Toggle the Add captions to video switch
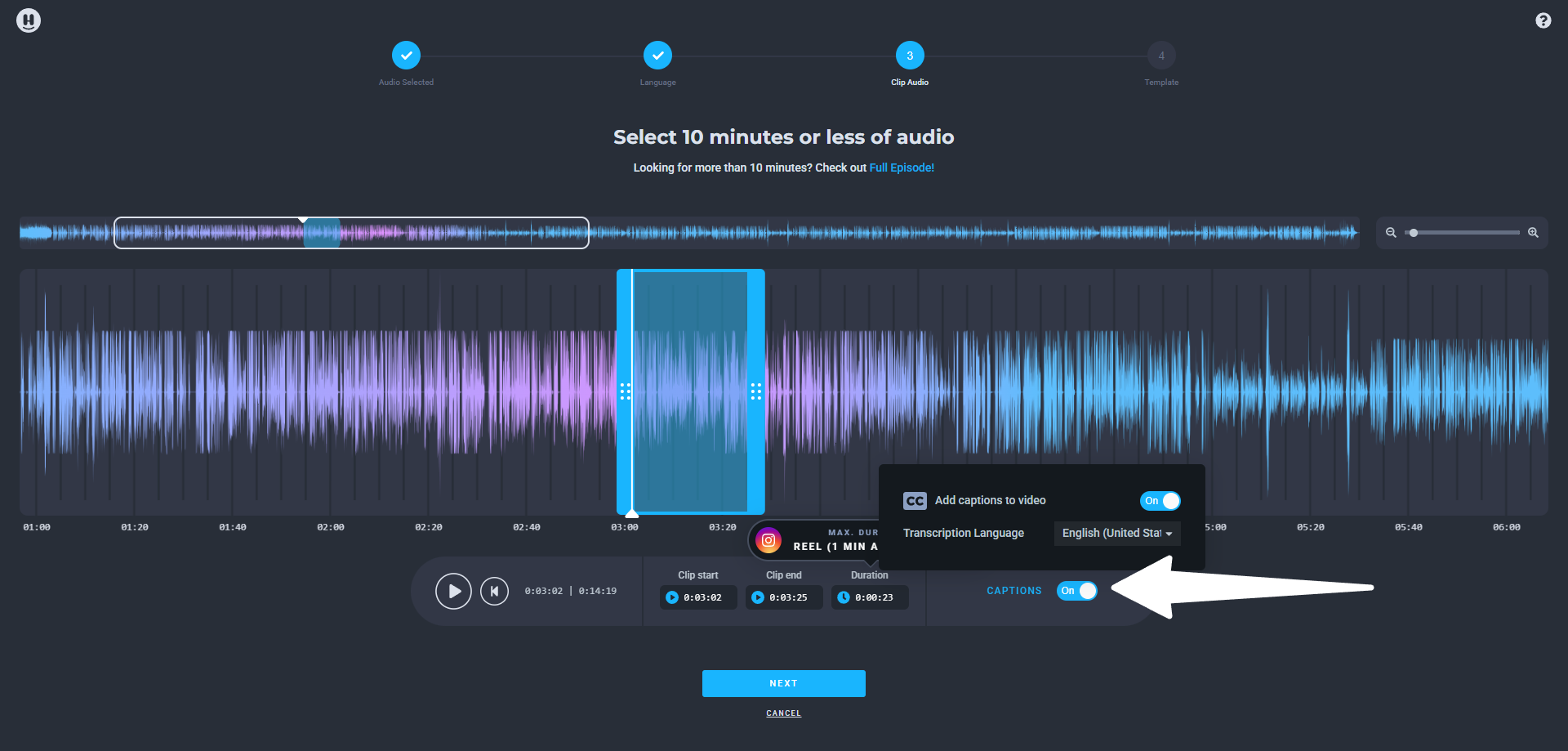This screenshot has width=1568, height=751. [1160, 501]
